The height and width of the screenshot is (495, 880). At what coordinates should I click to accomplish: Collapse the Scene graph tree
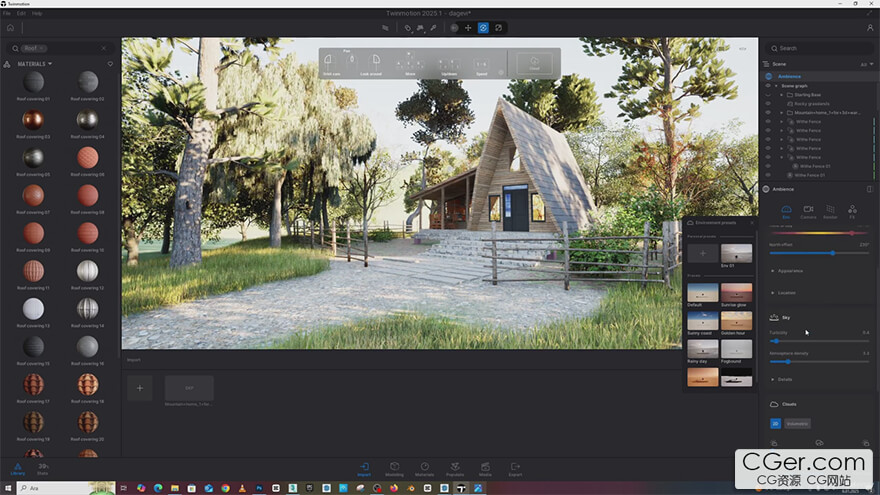click(x=776, y=86)
